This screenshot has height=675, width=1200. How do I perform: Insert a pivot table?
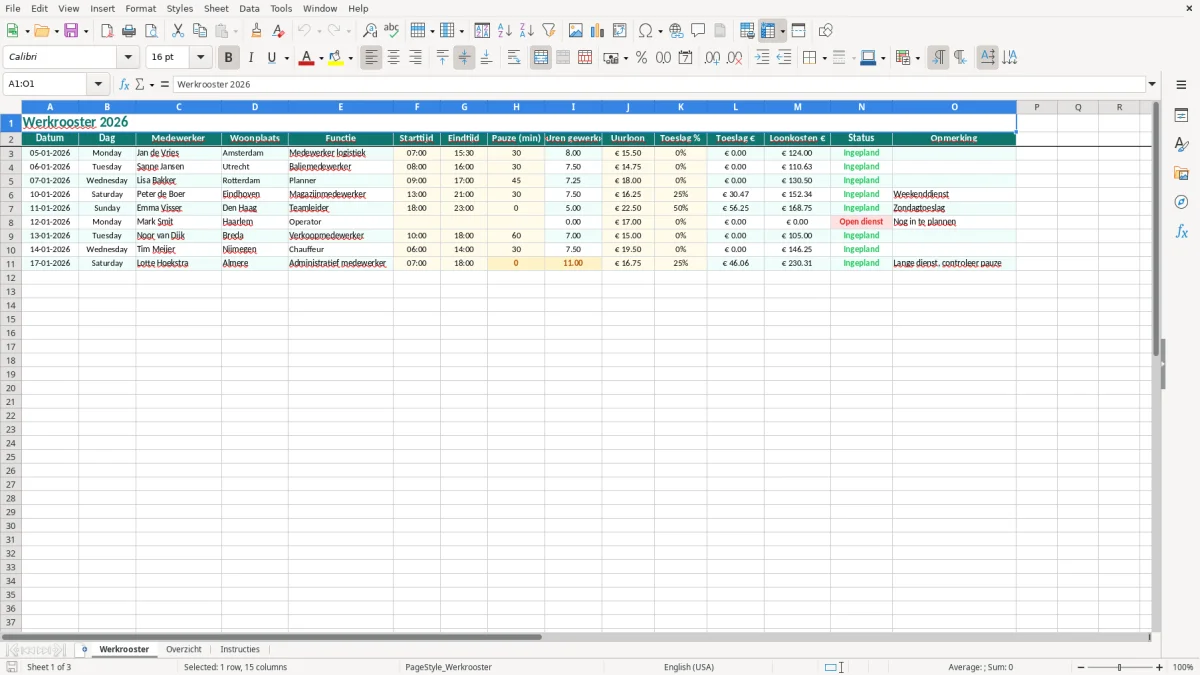point(620,31)
